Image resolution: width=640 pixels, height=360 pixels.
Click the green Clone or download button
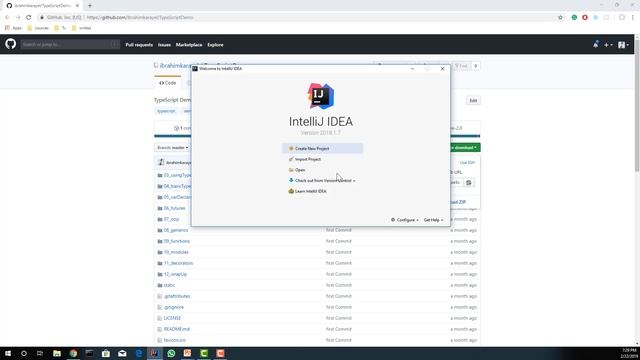(x=464, y=147)
